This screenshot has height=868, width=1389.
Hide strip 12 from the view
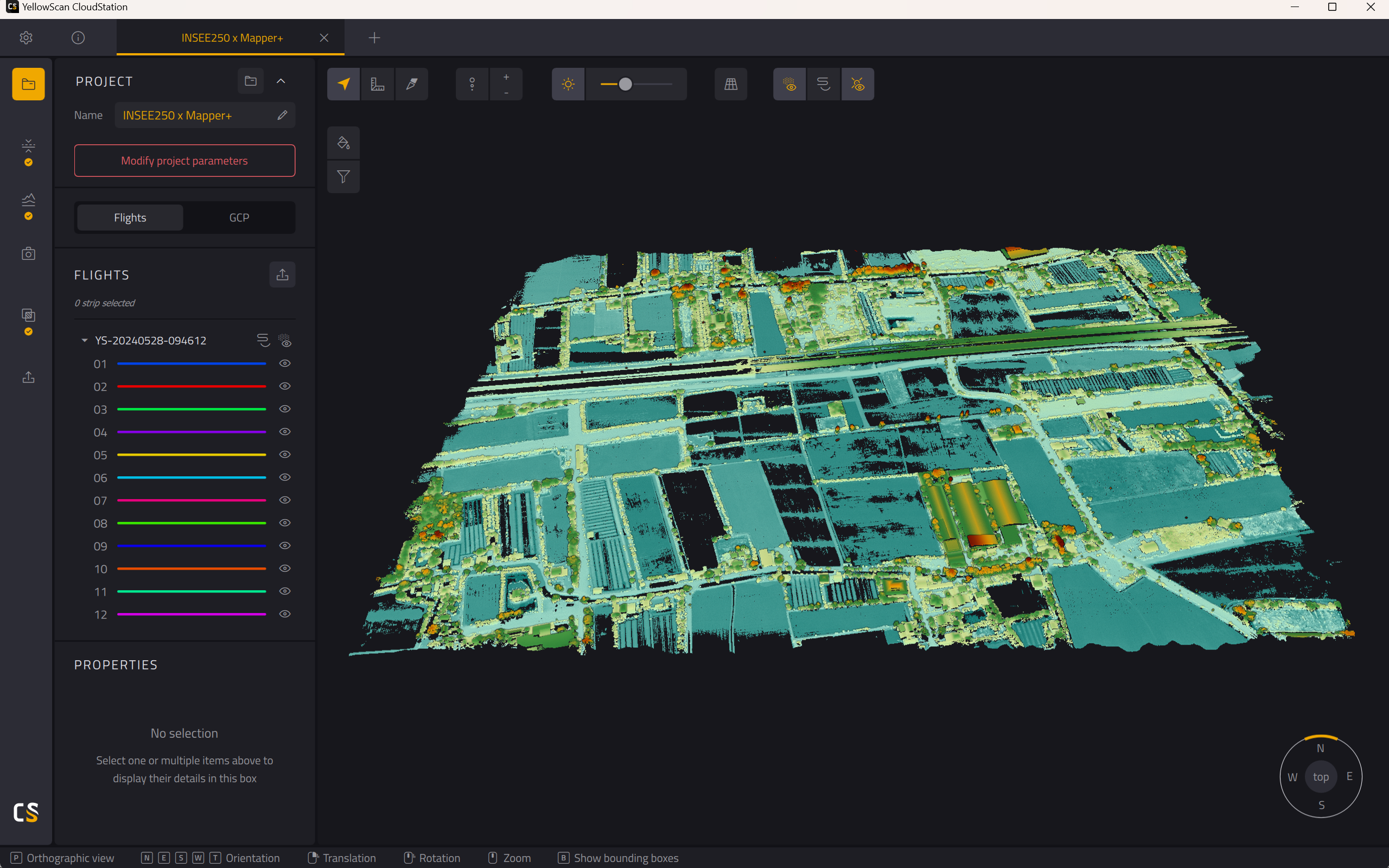click(285, 614)
